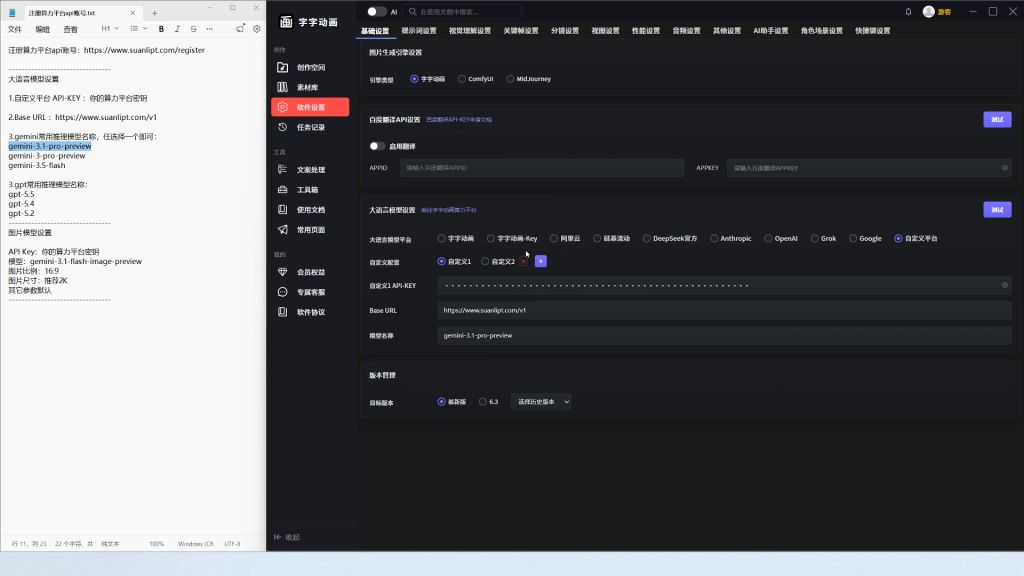The image size is (1024, 576).
Task: Click the Notepad announcement megaphone icon
Action: (240, 29)
